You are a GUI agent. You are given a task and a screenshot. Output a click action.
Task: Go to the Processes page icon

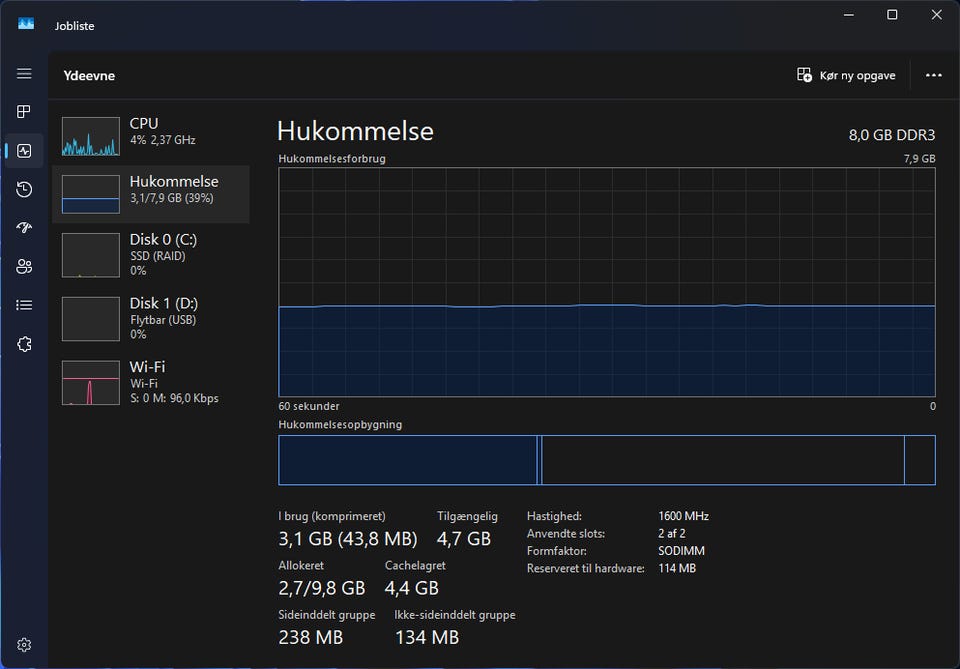pos(24,112)
